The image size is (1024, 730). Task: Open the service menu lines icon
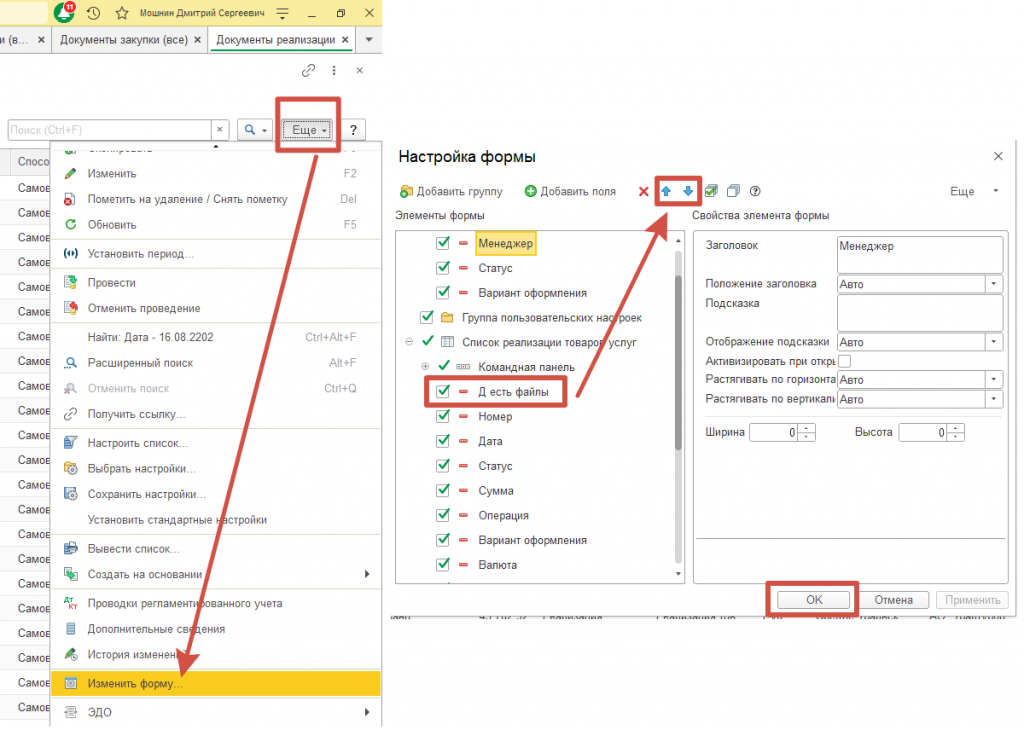(282, 12)
